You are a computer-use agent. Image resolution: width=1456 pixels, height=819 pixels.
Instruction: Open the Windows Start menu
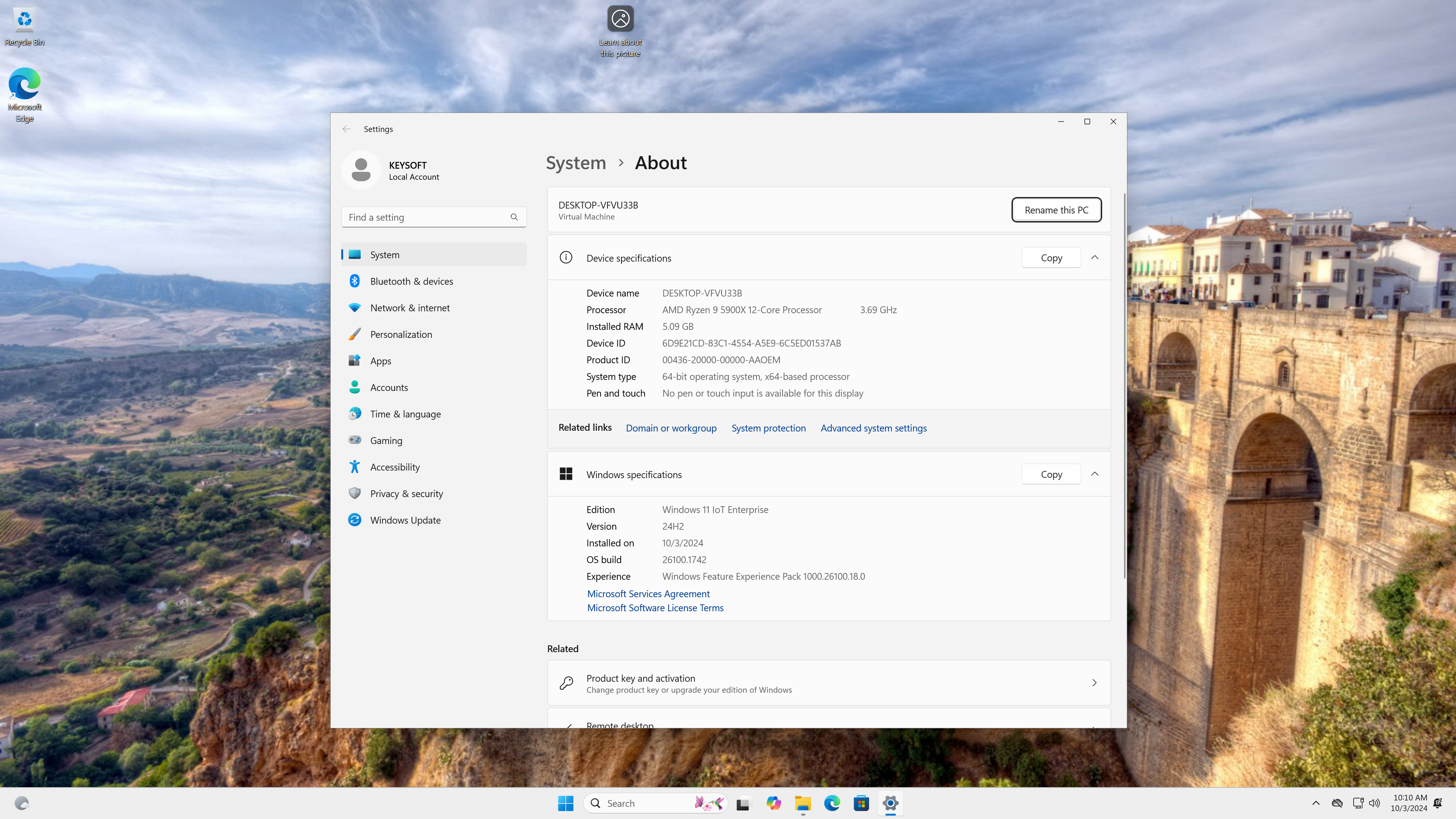coord(565,803)
